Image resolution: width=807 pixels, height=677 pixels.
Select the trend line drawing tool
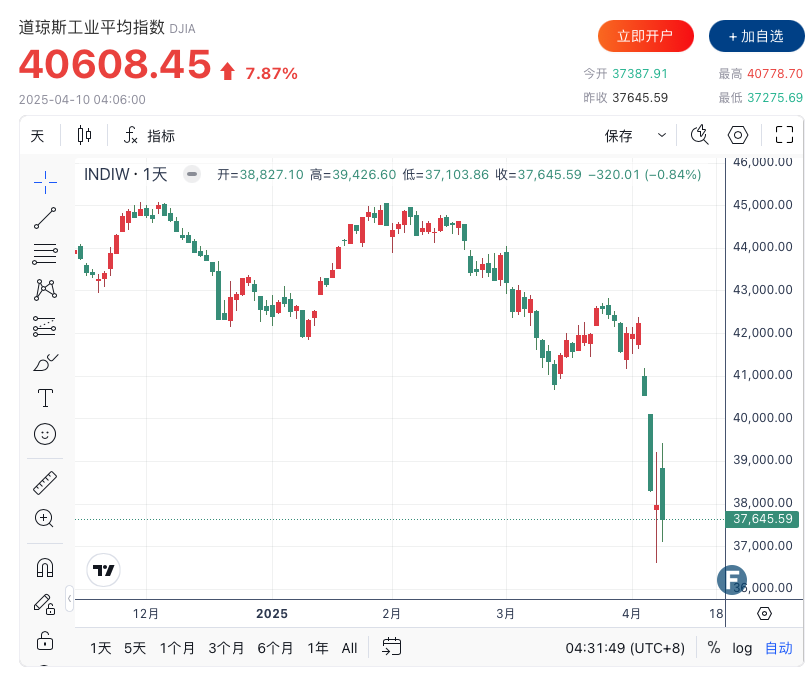click(x=45, y=217)
